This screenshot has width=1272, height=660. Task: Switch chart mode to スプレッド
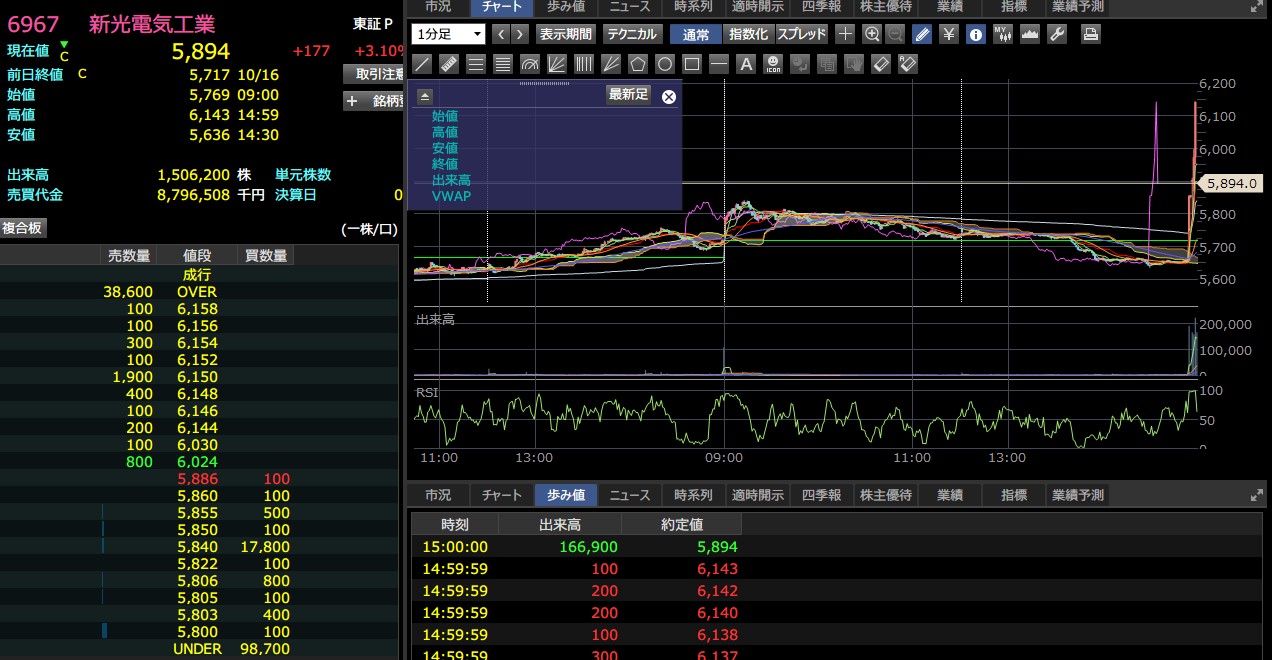click(802, 34)
